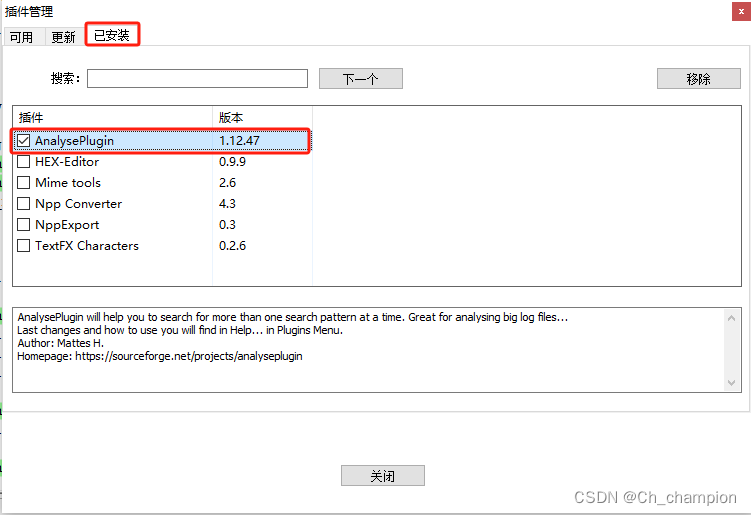Click the 关闭 button
Image resolution: width=751 pixels, height=515 pixels.
tap(383, 476)
